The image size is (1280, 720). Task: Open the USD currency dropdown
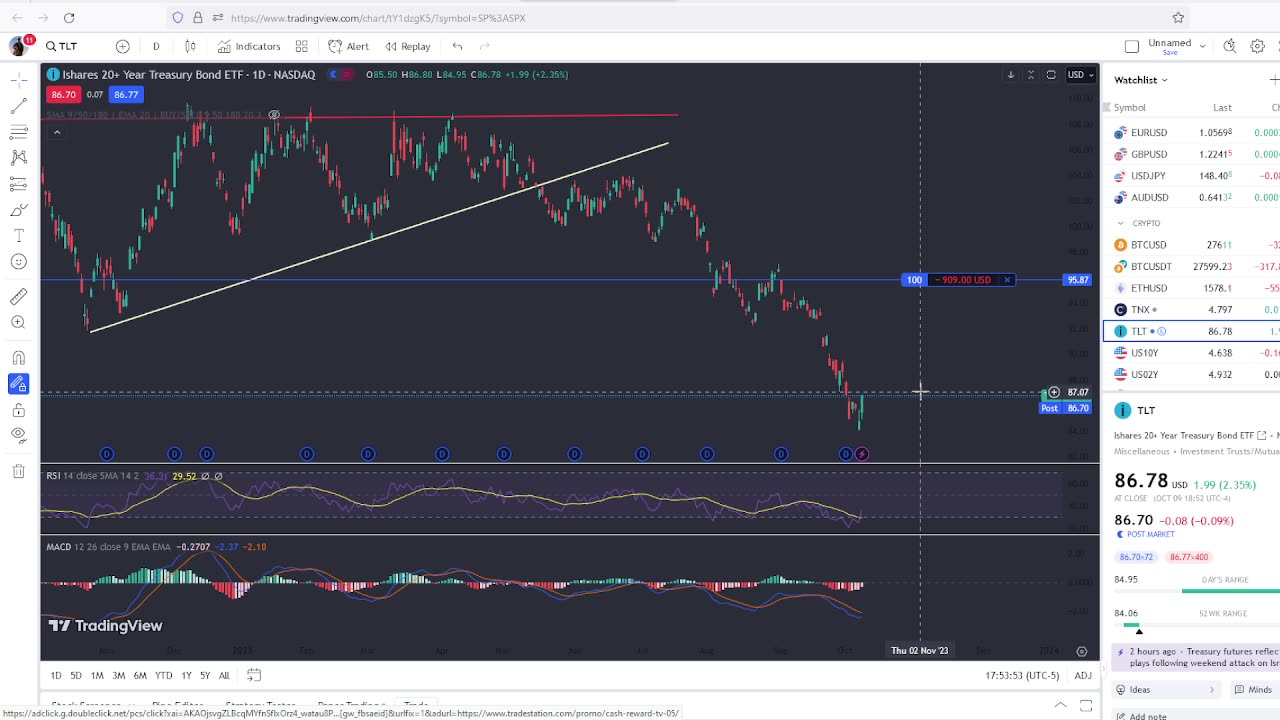point(1080,75)
